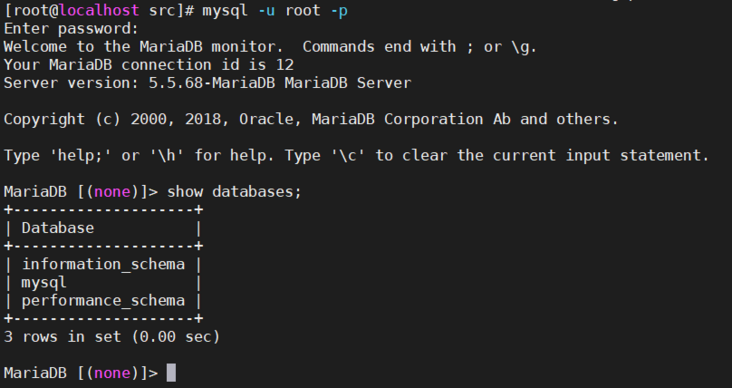Image resolution: width=732 pixels, height=388 pixels.
Task: Select the mysql database row
Action: point(103,282)
